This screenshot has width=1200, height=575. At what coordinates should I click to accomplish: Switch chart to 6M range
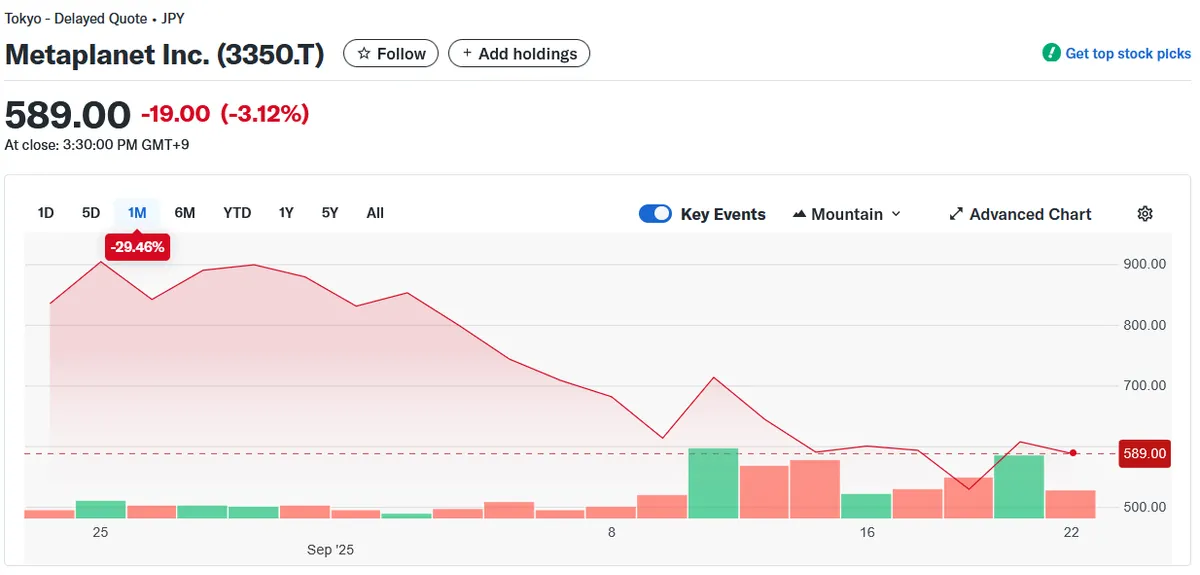(185, 213)
